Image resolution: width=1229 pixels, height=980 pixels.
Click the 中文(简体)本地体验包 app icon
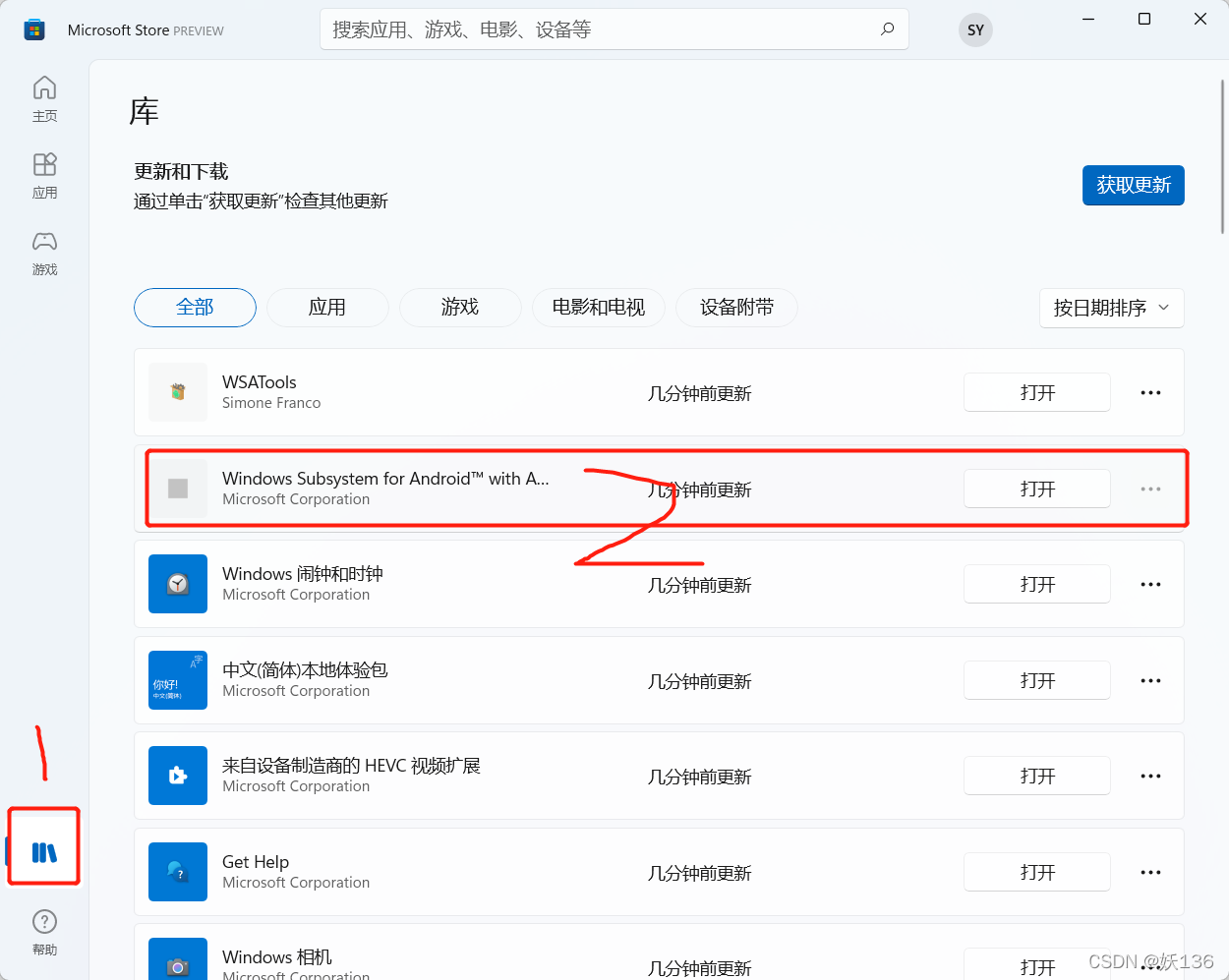[178, 680]
